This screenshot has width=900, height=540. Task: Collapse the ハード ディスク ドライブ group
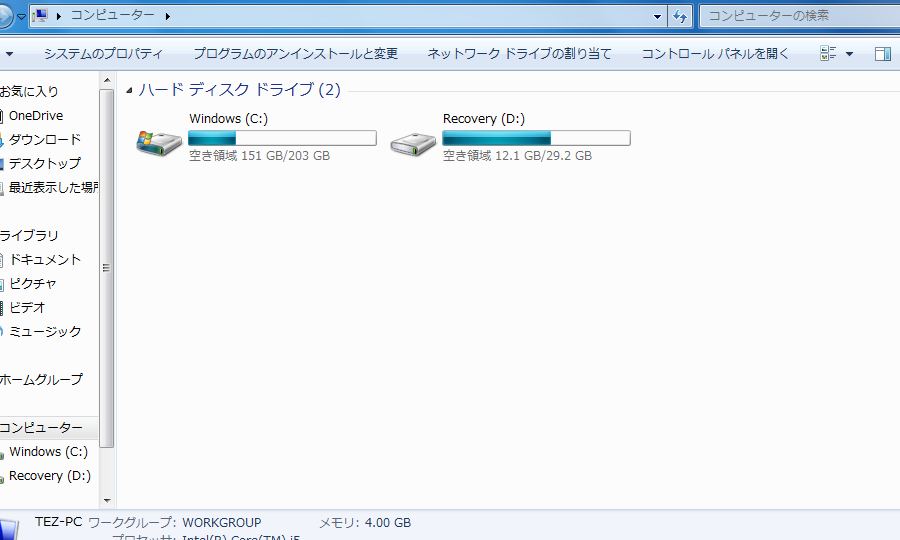pos(129,91)
